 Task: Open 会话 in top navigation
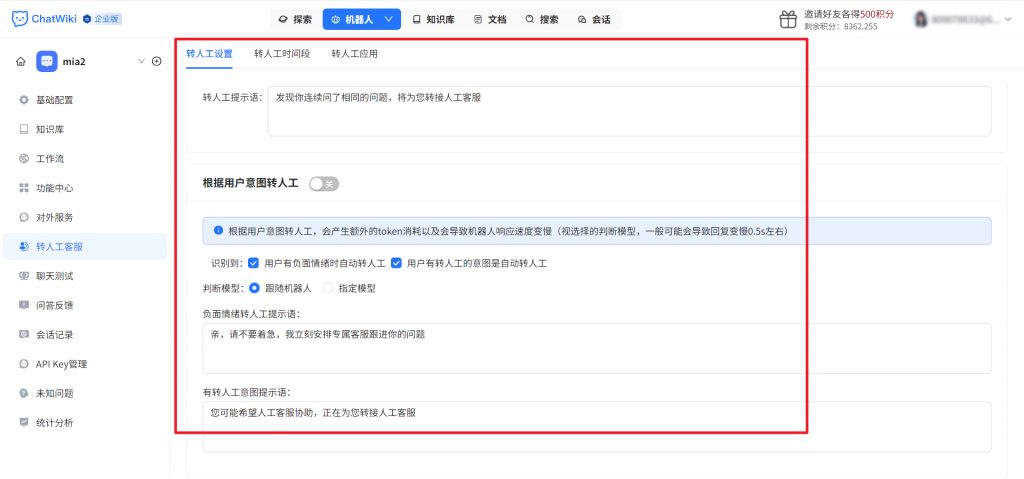click(594, 20)
